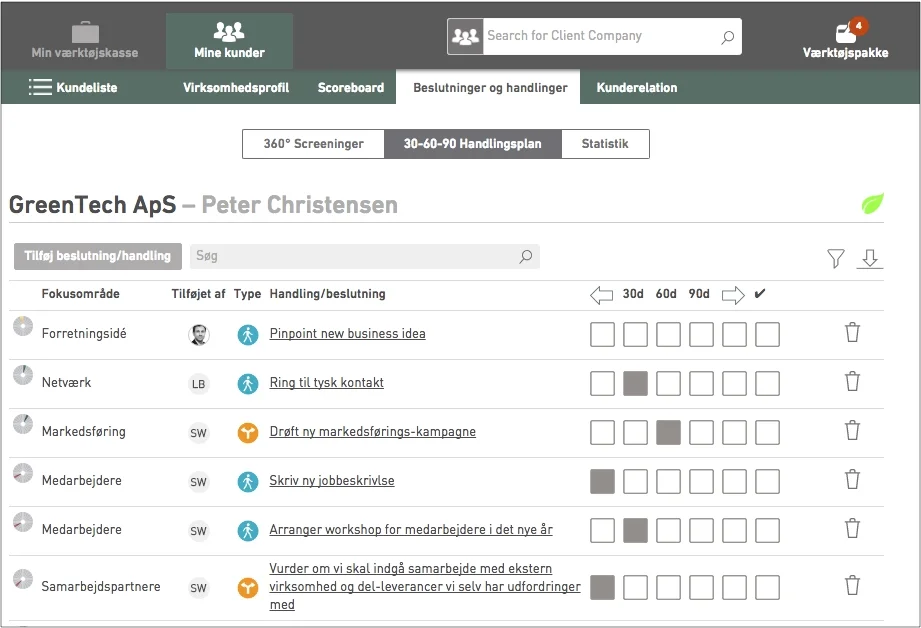921x628 pixels.
Task: Click LB avatar in Netværk row
Action: point(199,384)
